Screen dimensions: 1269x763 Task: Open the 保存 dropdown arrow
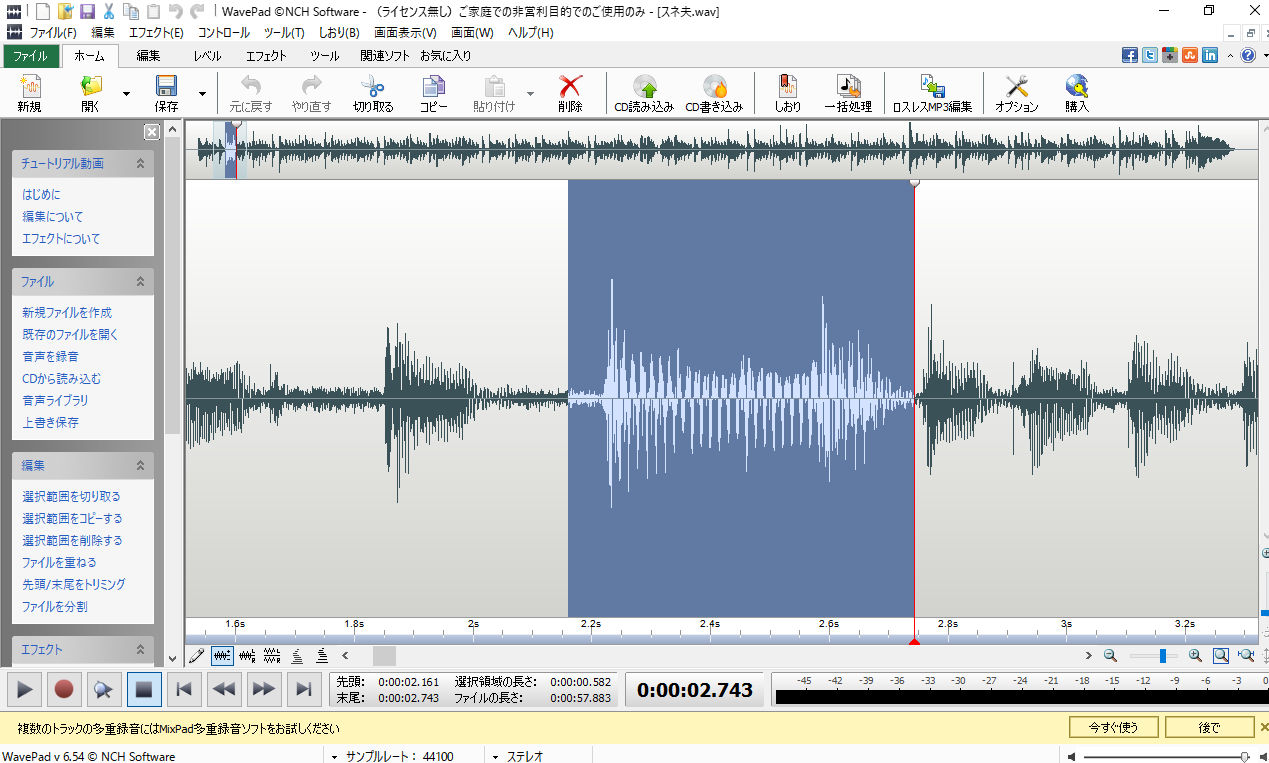click(202, 93)
